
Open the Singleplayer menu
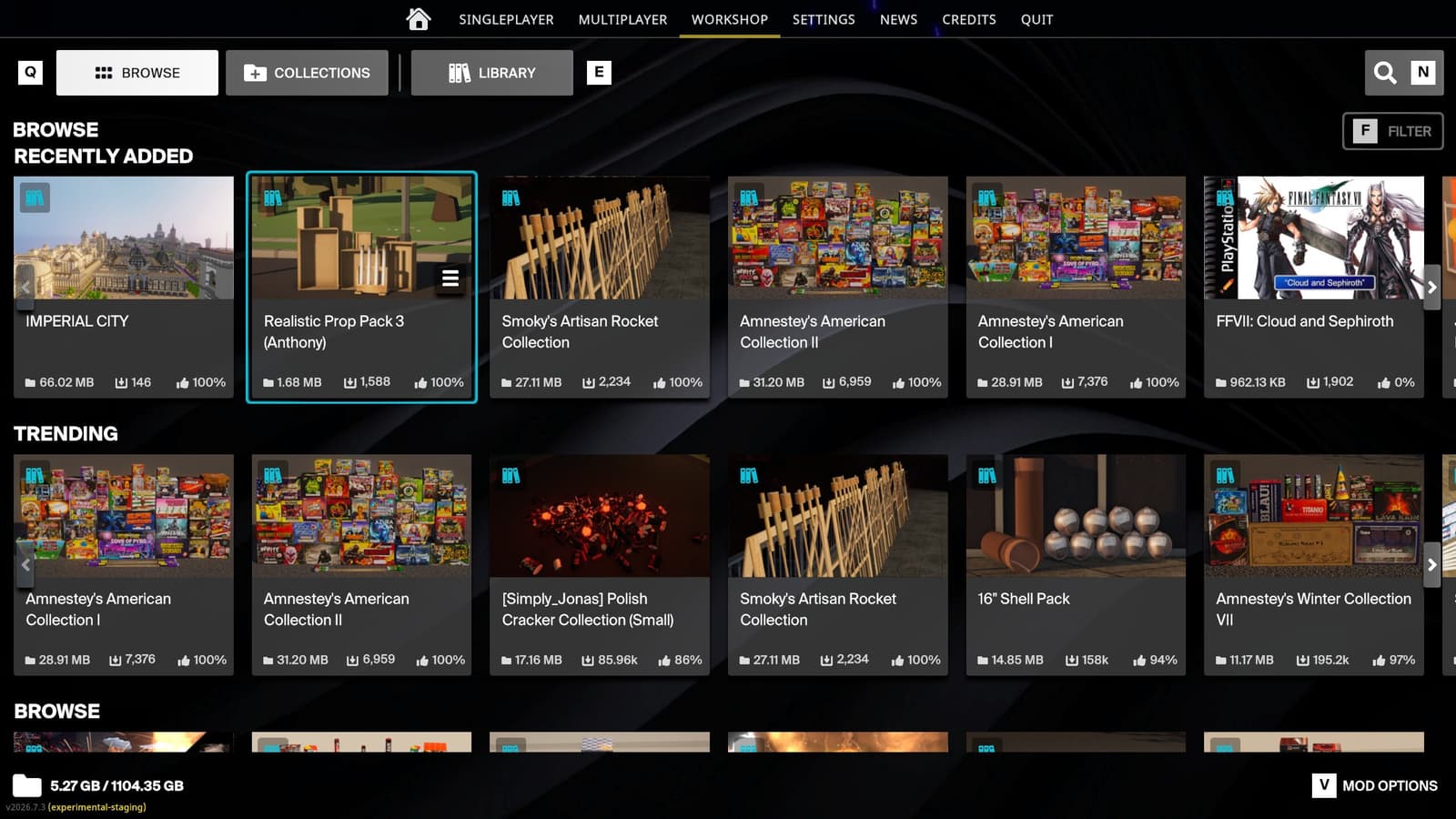click(x=506, y=19)
